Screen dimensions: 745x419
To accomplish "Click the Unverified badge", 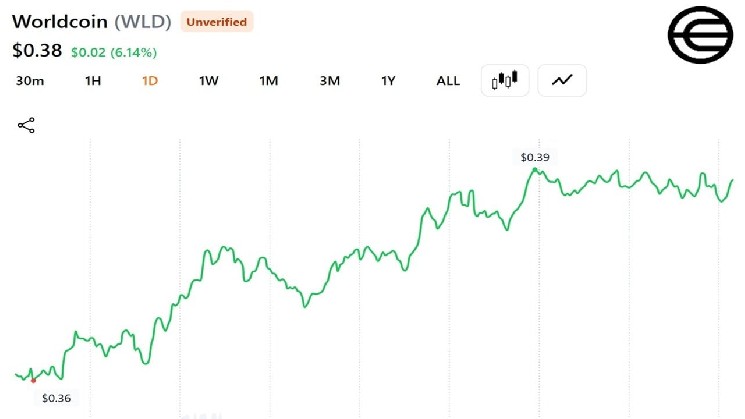I will pos(217,22).
